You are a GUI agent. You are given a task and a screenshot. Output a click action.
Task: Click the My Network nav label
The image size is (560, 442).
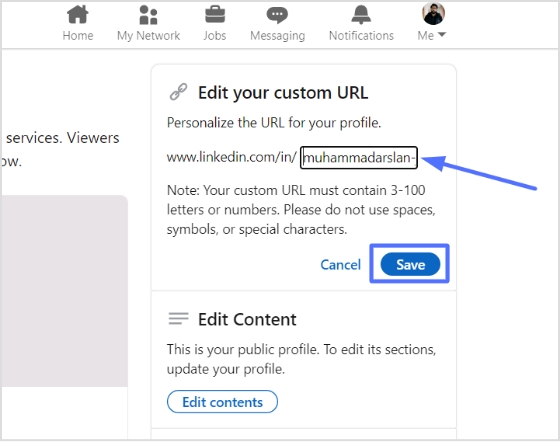click(149, 36)
